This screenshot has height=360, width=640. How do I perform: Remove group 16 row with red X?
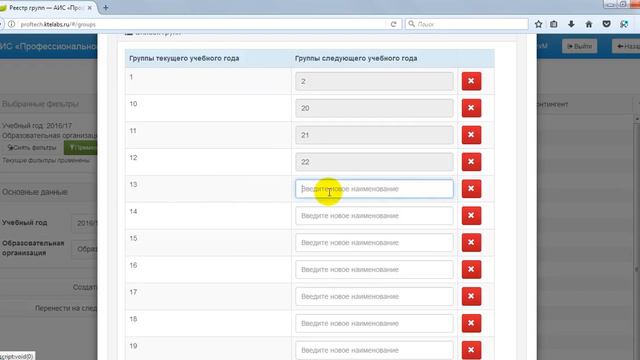point(471,269)
